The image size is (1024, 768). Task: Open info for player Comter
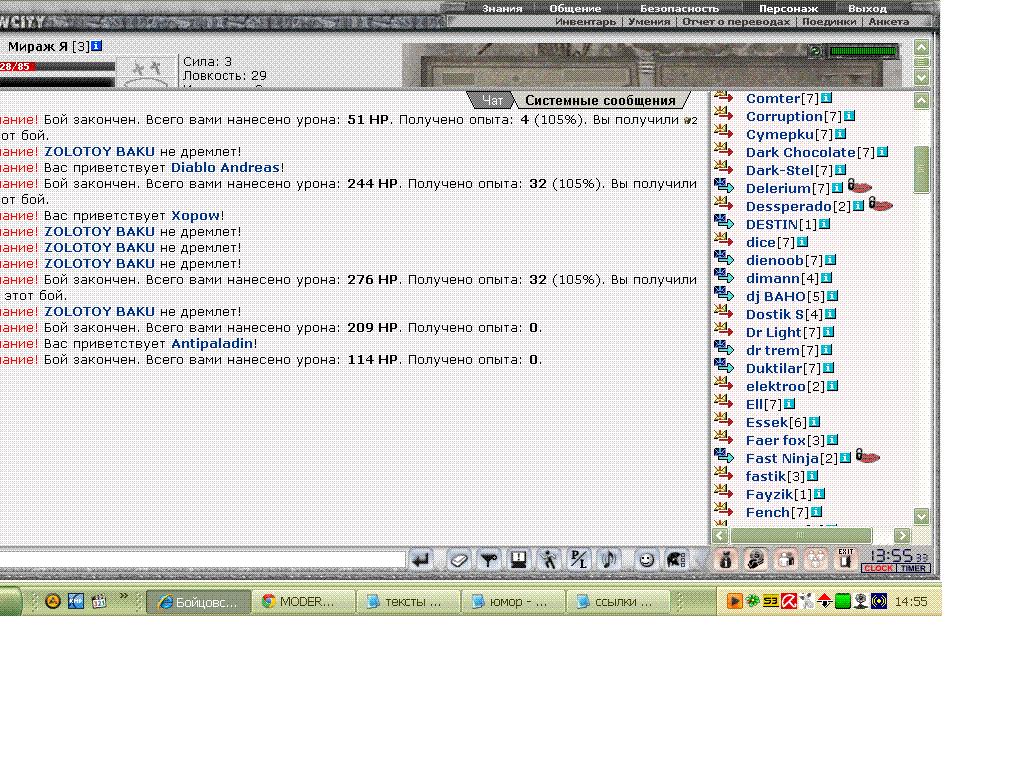click(x=826, y=98)
